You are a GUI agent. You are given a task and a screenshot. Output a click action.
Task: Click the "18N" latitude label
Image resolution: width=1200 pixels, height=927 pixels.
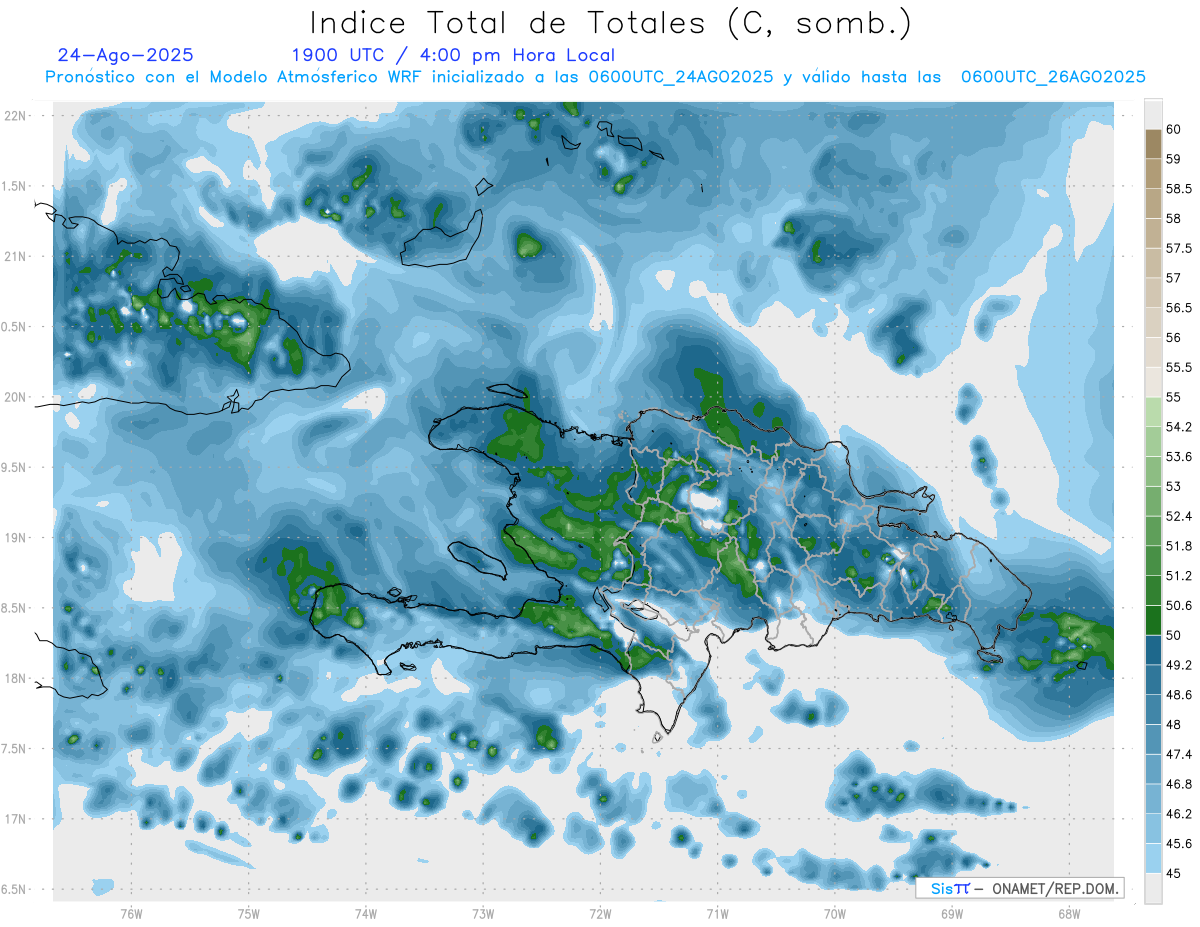click(x=16, y=678)
